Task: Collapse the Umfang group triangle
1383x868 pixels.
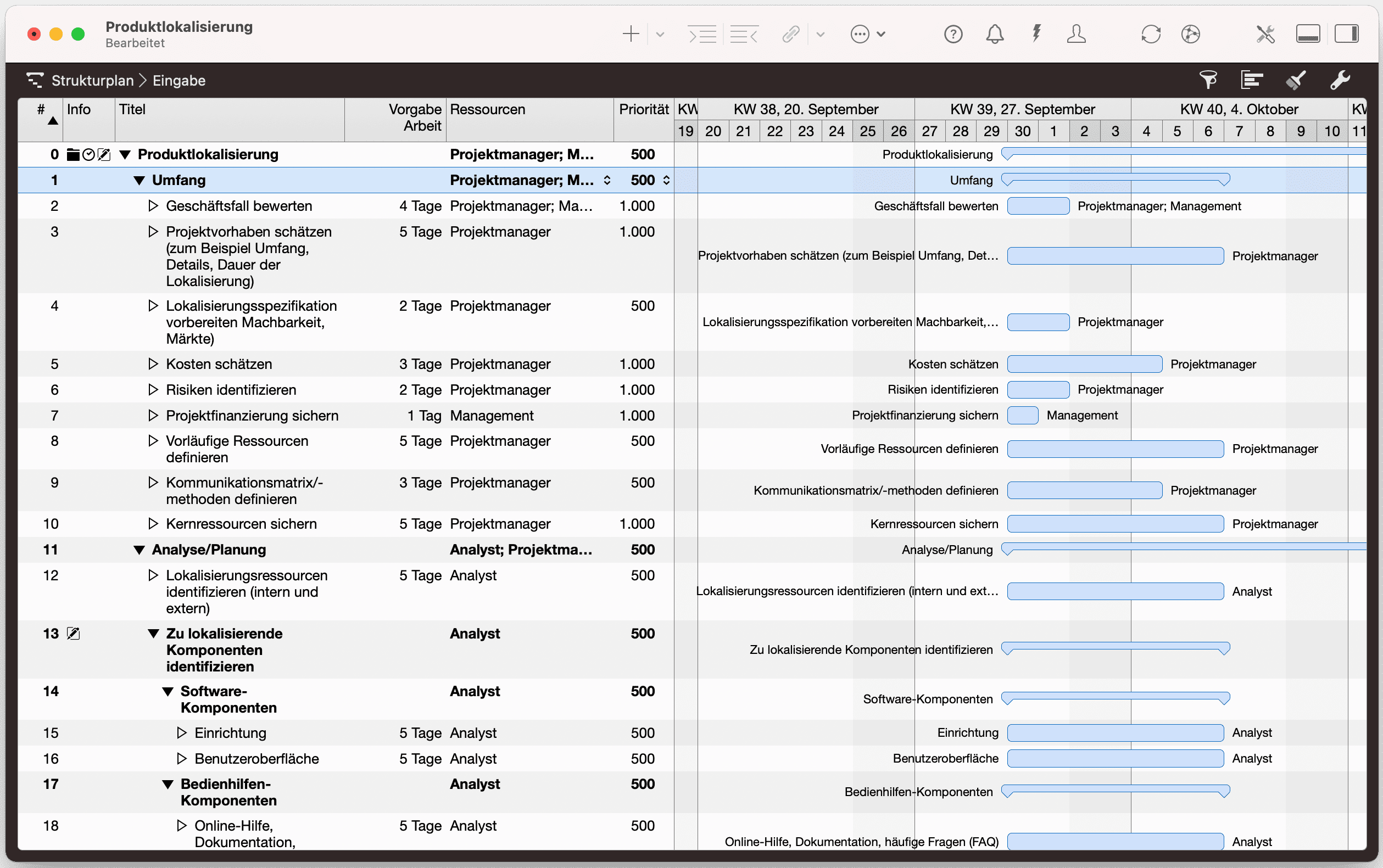Action: point(139,180)
